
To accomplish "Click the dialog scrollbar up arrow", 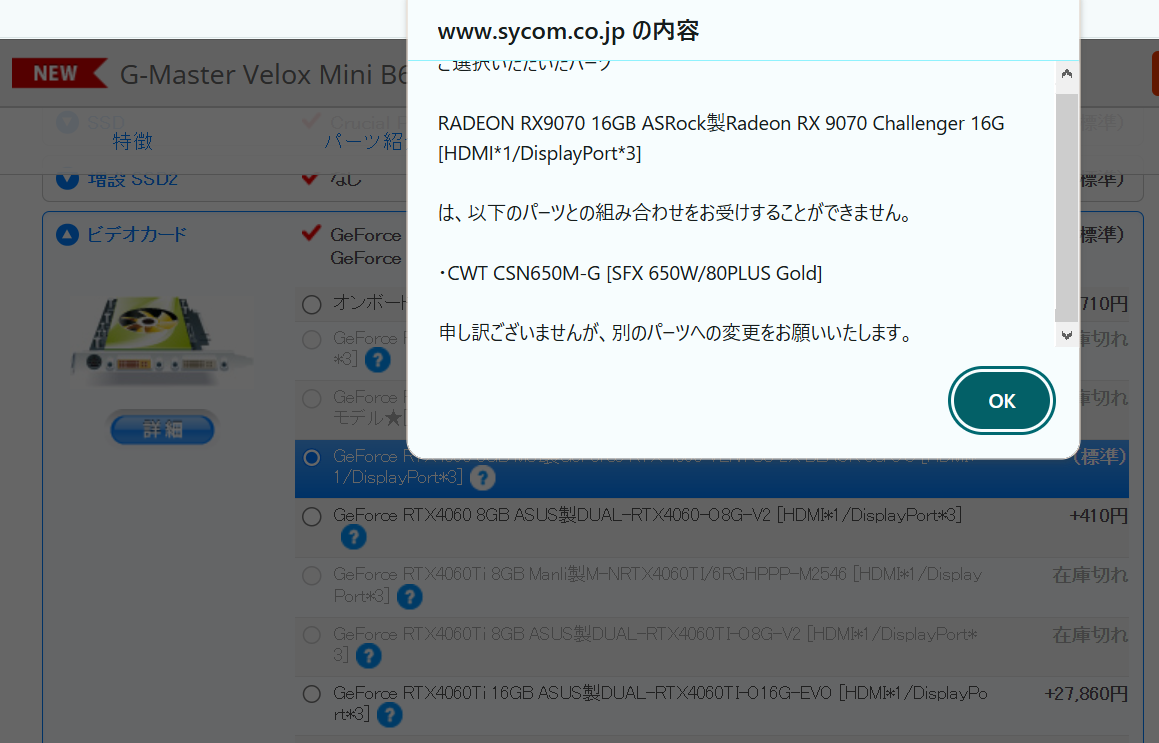I will tap(1067, 73).
